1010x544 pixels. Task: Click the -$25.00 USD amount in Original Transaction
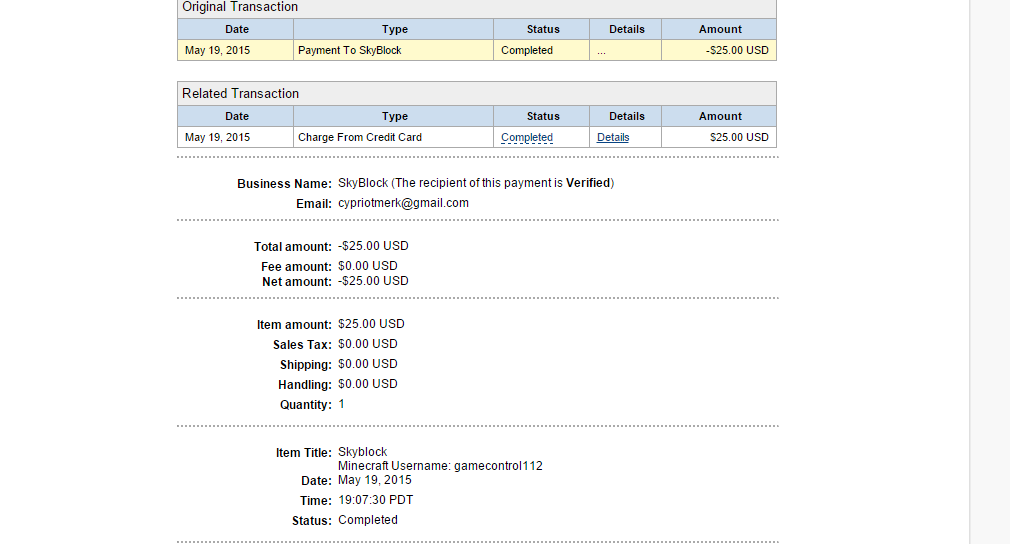pos(737,50)
